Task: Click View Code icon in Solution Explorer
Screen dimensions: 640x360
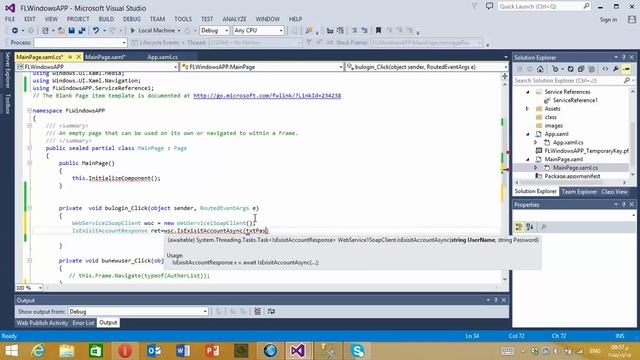Action: 605,69
